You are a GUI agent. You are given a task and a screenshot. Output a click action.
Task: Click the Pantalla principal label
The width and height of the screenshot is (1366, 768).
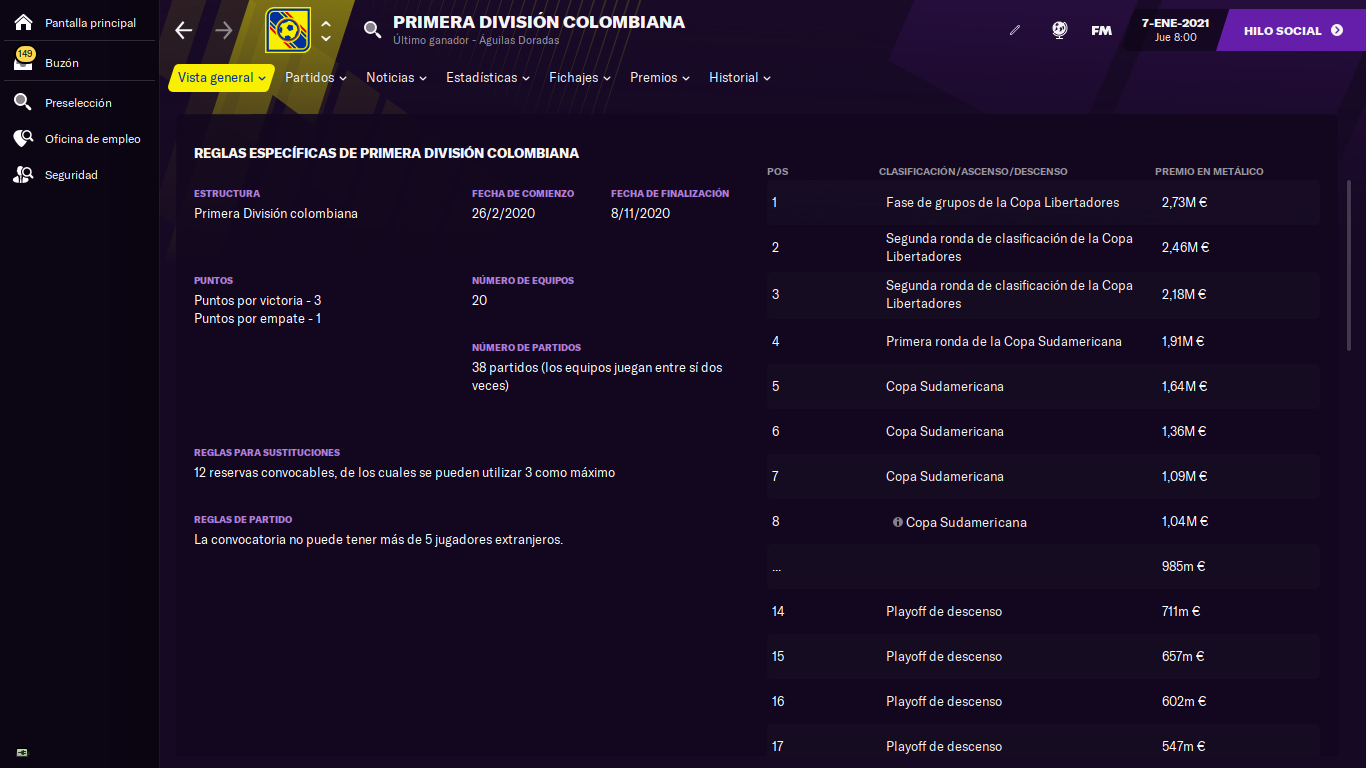[x=91, y=23]
